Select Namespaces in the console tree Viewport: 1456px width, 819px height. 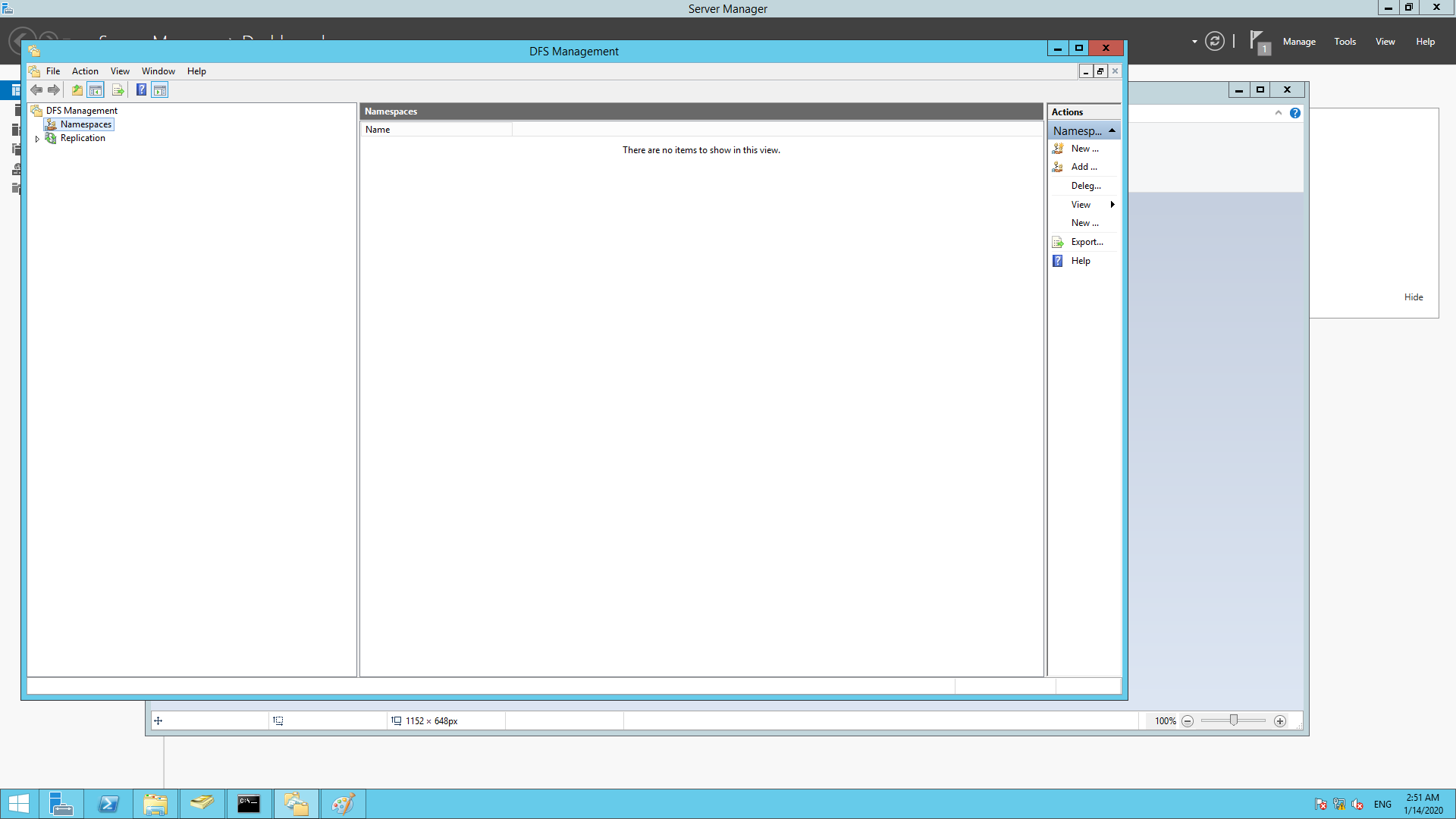point(85,124)
